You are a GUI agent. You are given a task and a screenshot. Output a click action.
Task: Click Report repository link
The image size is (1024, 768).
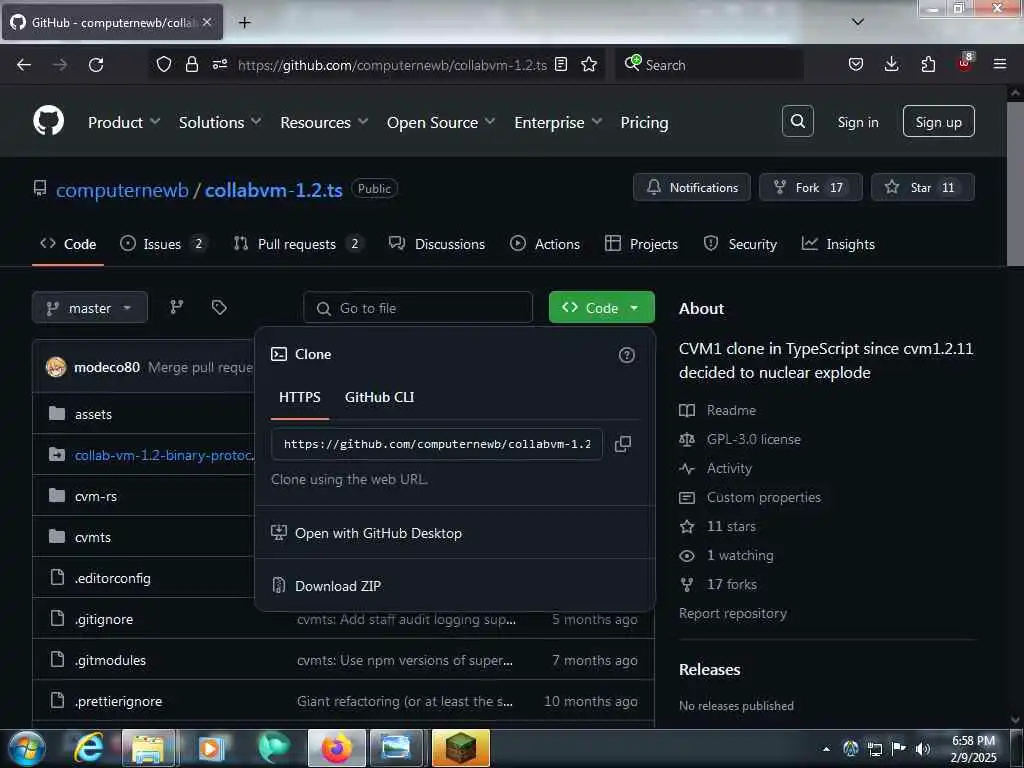point(732,613)
